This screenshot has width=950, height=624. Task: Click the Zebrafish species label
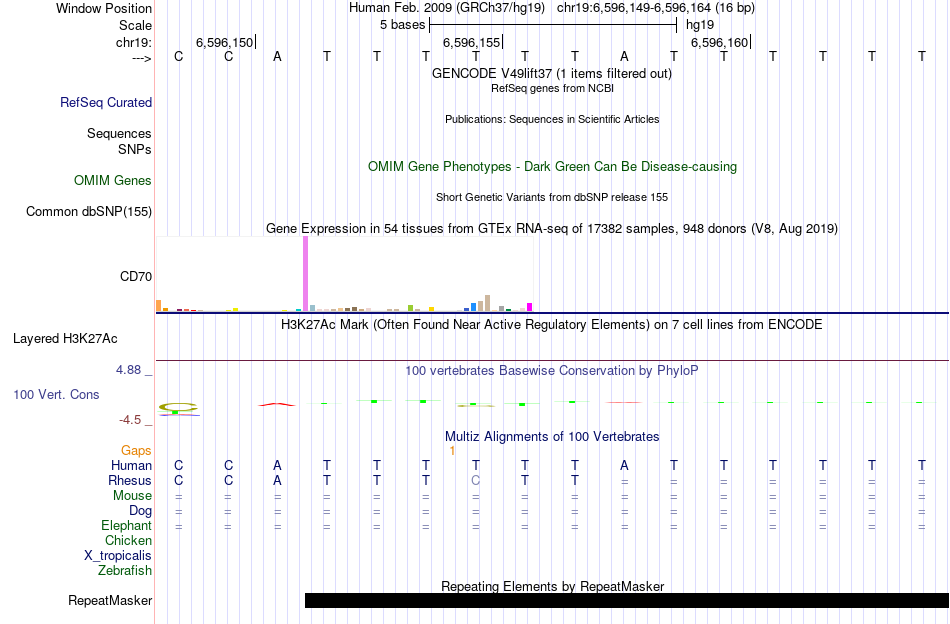coord(125,570)
